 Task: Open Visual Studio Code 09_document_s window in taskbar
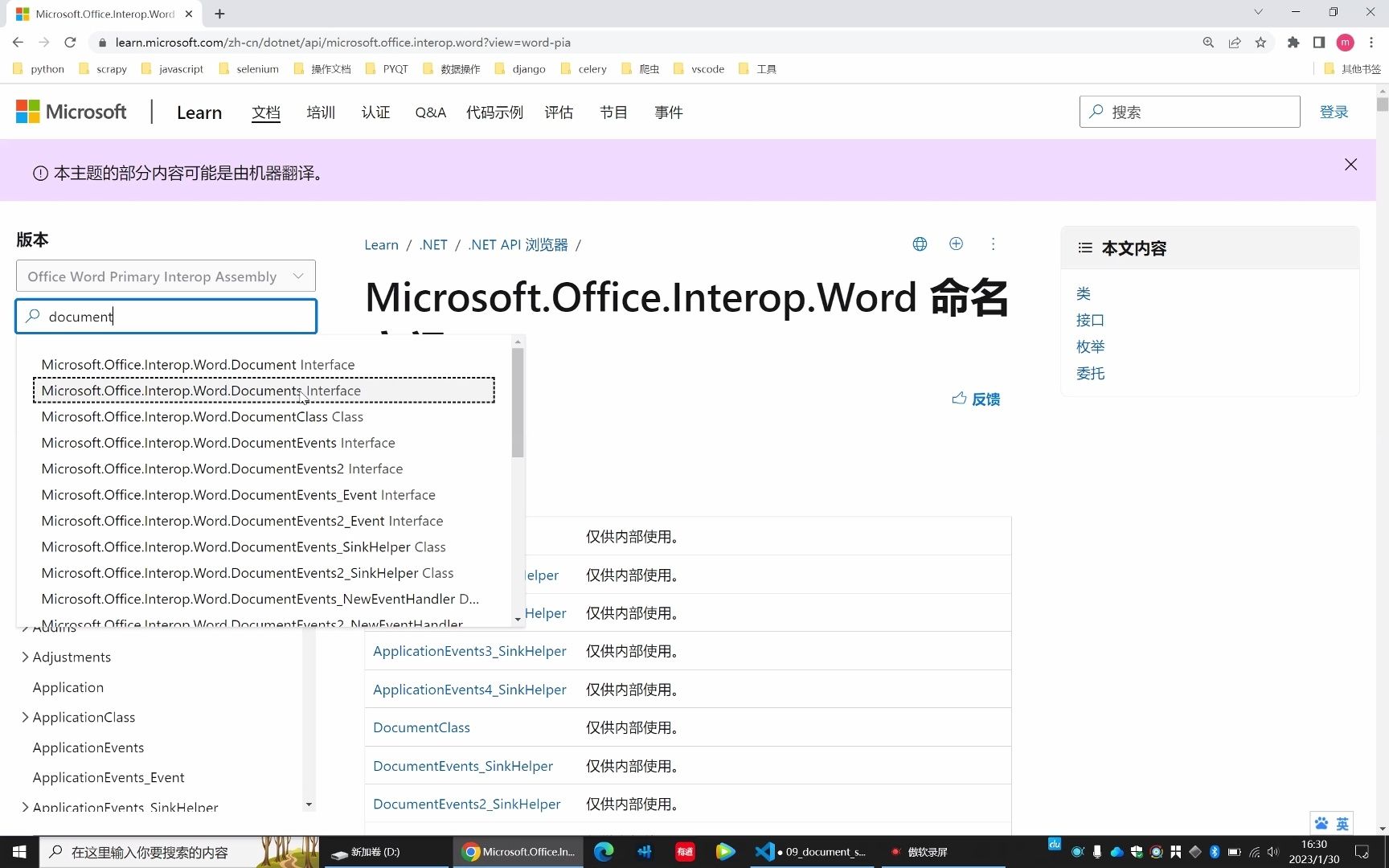click(810, 852)
